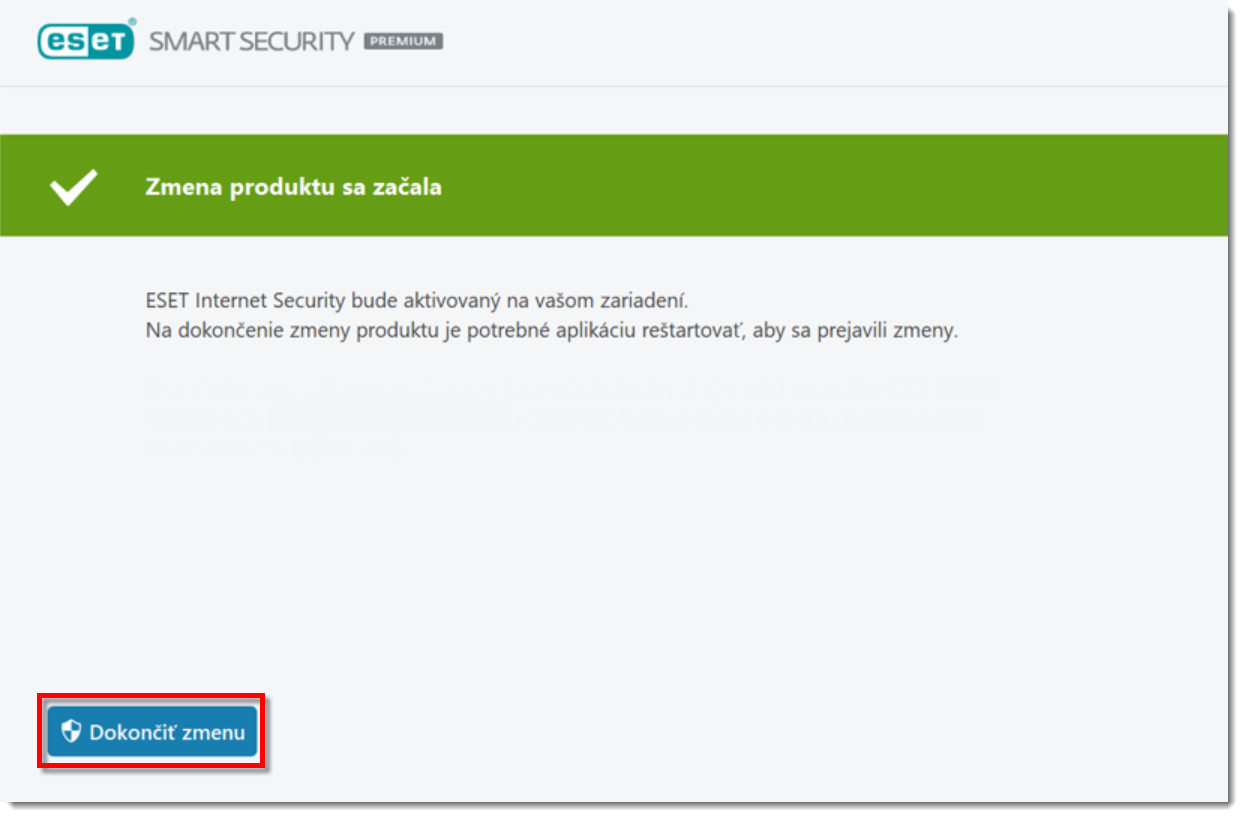Click the faded paragraph below the main message
The height and width of the screenshot is (817, 1243).
coord(570,418)
